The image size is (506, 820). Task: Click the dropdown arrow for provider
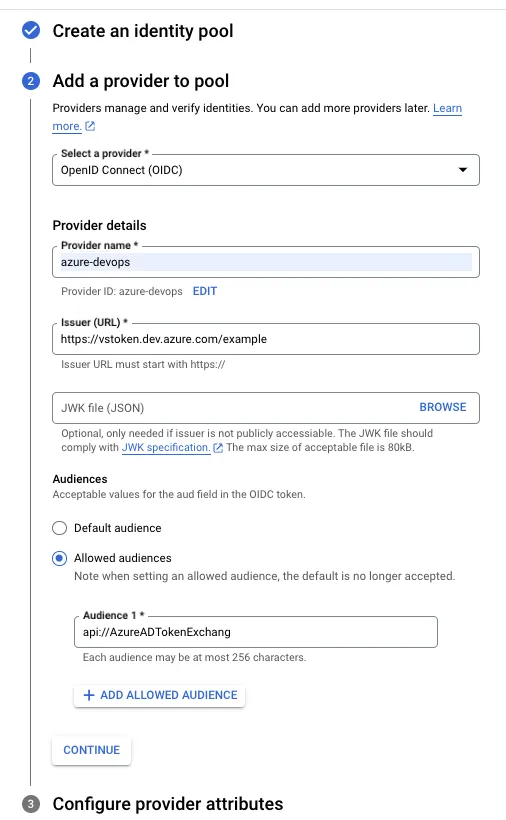(x=463, y=170)
